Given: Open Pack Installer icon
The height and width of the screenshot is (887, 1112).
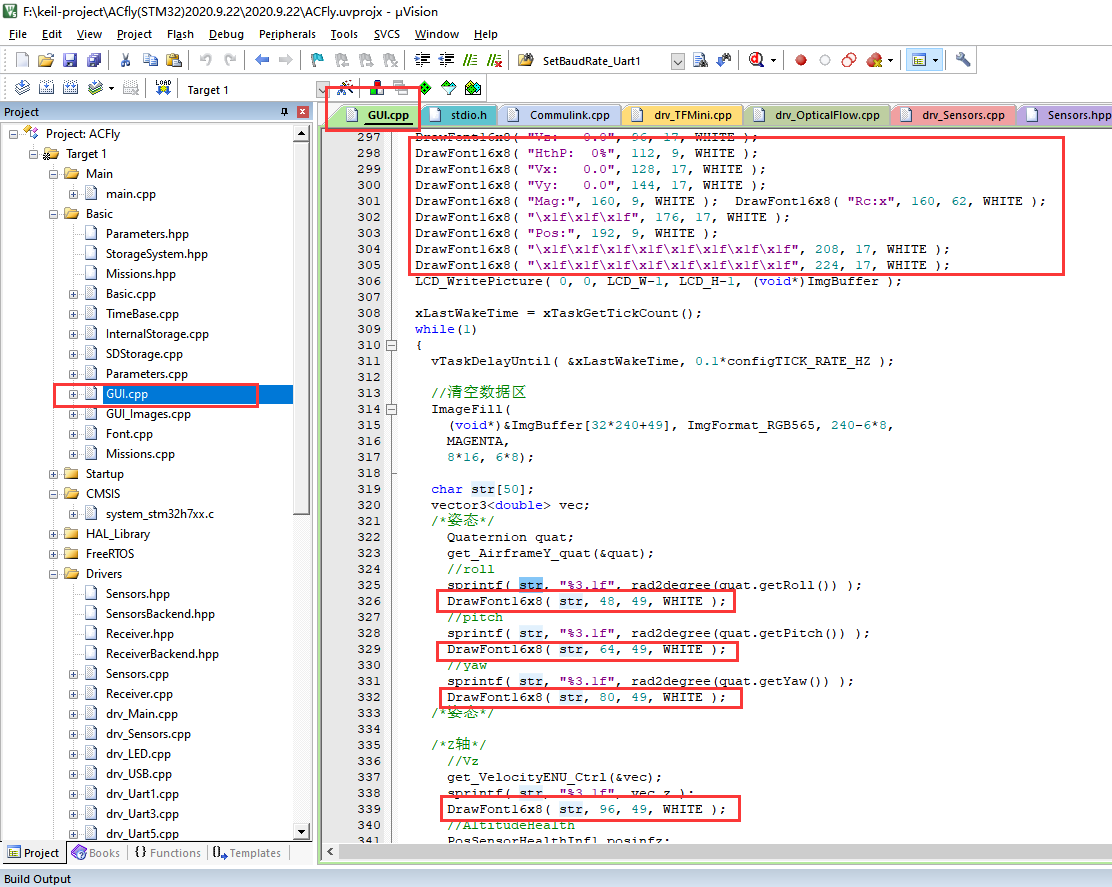Looking at the screenshot, I should tap(473, 88).
